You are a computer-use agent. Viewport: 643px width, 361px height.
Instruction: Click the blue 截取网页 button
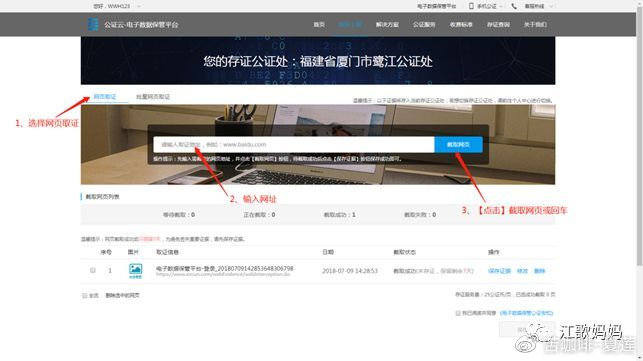point(458,144)
